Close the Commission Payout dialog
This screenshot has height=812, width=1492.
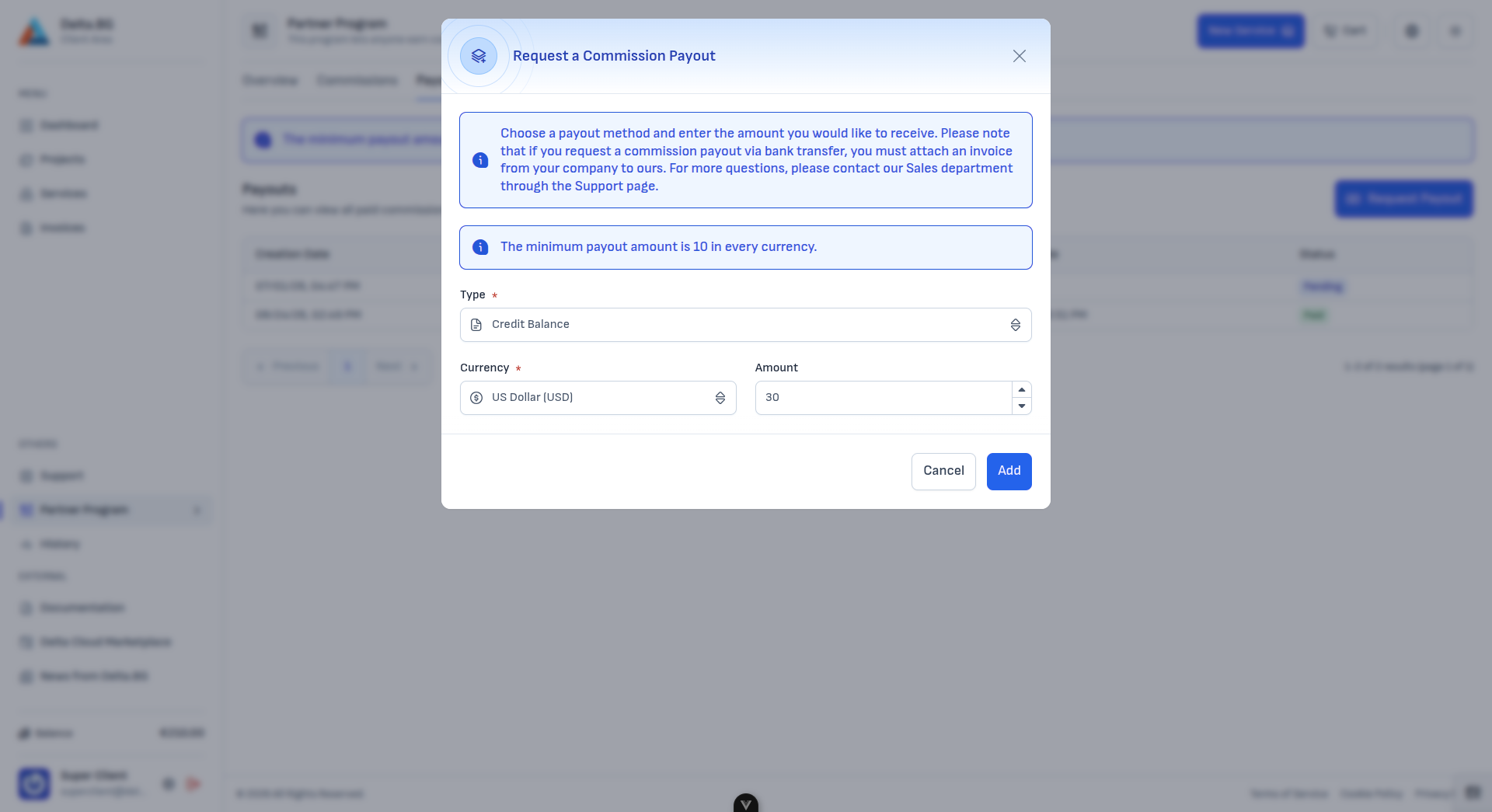pos(1020,56)
